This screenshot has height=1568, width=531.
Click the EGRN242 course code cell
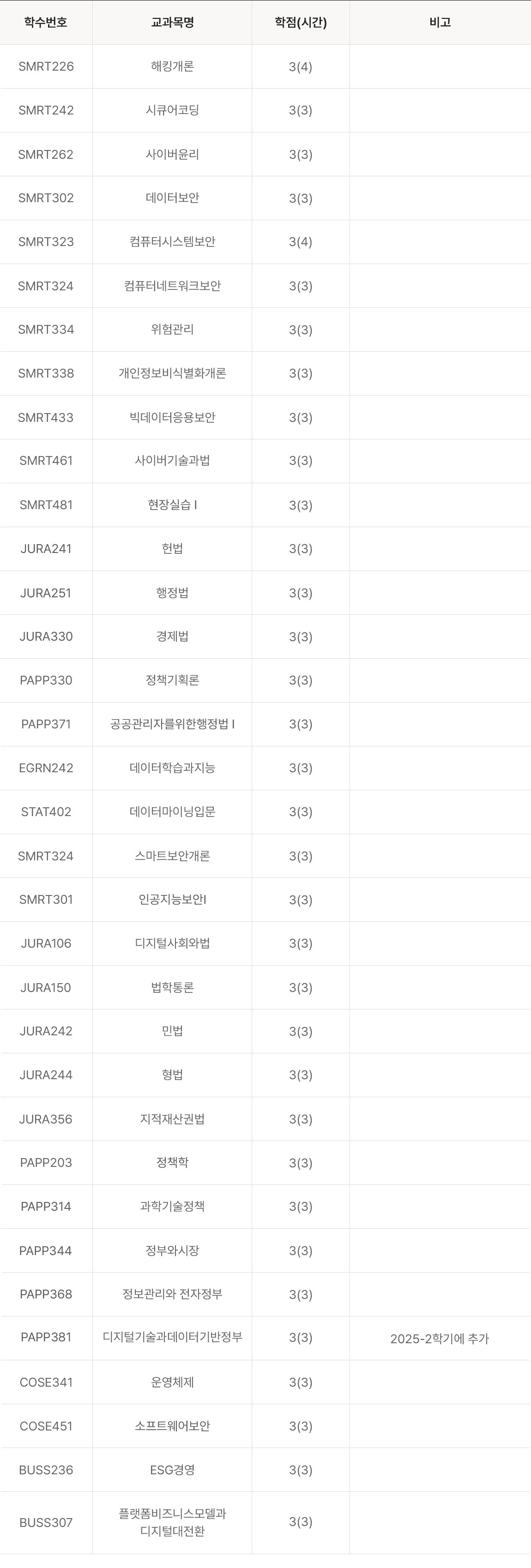point(46,768)
